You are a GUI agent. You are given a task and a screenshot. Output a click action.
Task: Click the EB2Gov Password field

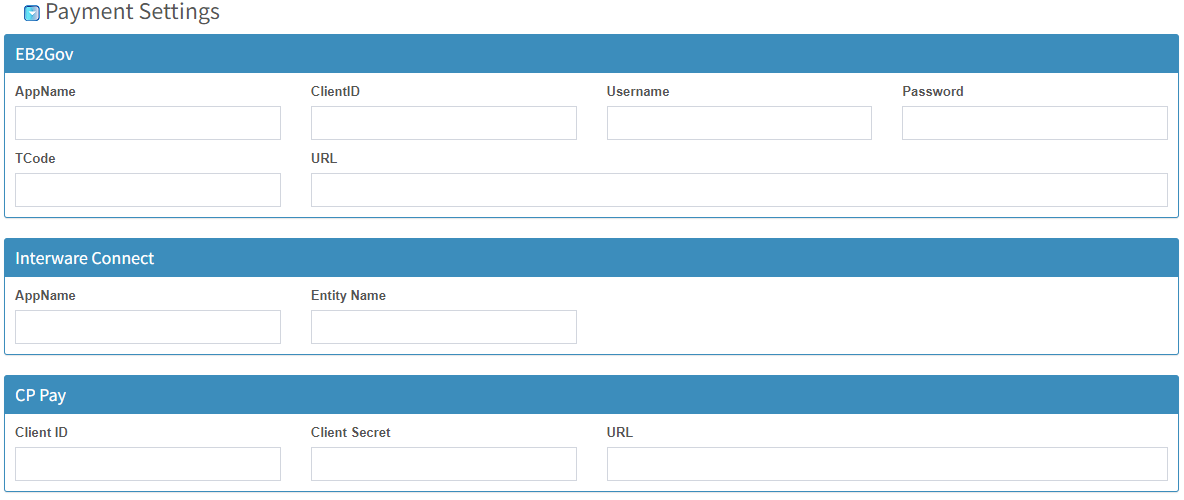[x=1034, y=123]
